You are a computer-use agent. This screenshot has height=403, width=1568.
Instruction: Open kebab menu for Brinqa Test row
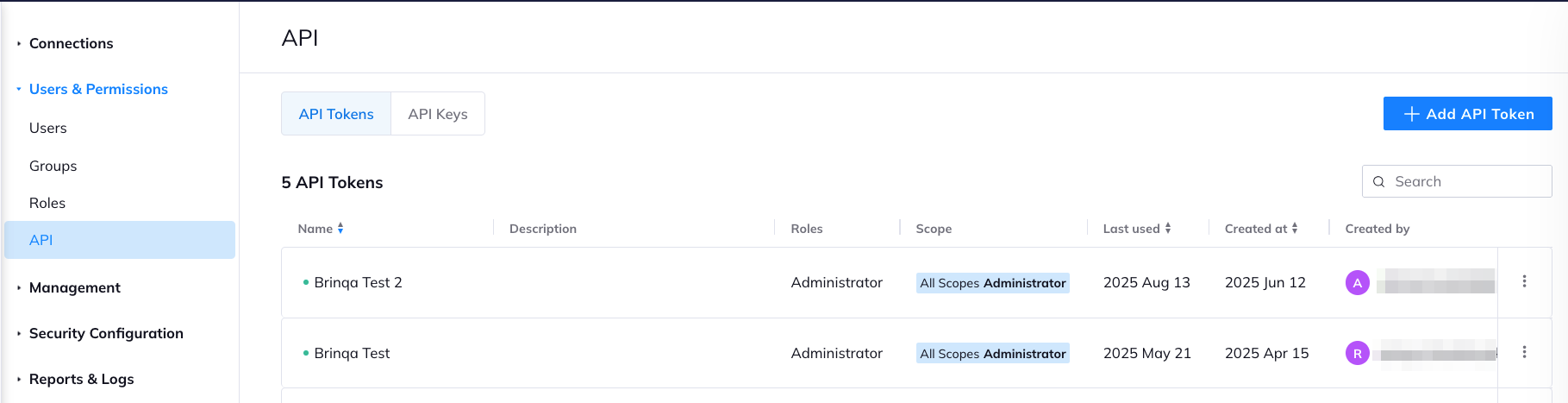pos(1524,352)
